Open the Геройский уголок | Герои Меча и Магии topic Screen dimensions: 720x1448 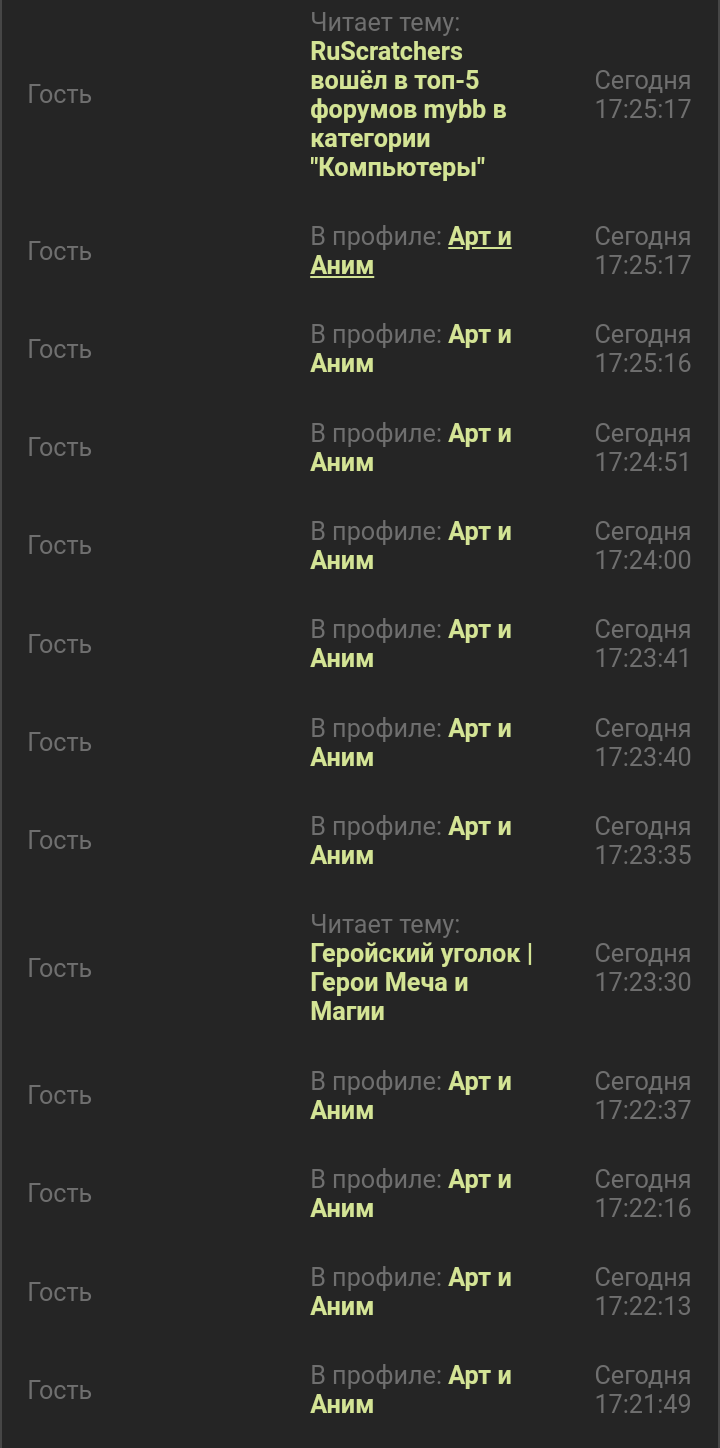[420, 982]
